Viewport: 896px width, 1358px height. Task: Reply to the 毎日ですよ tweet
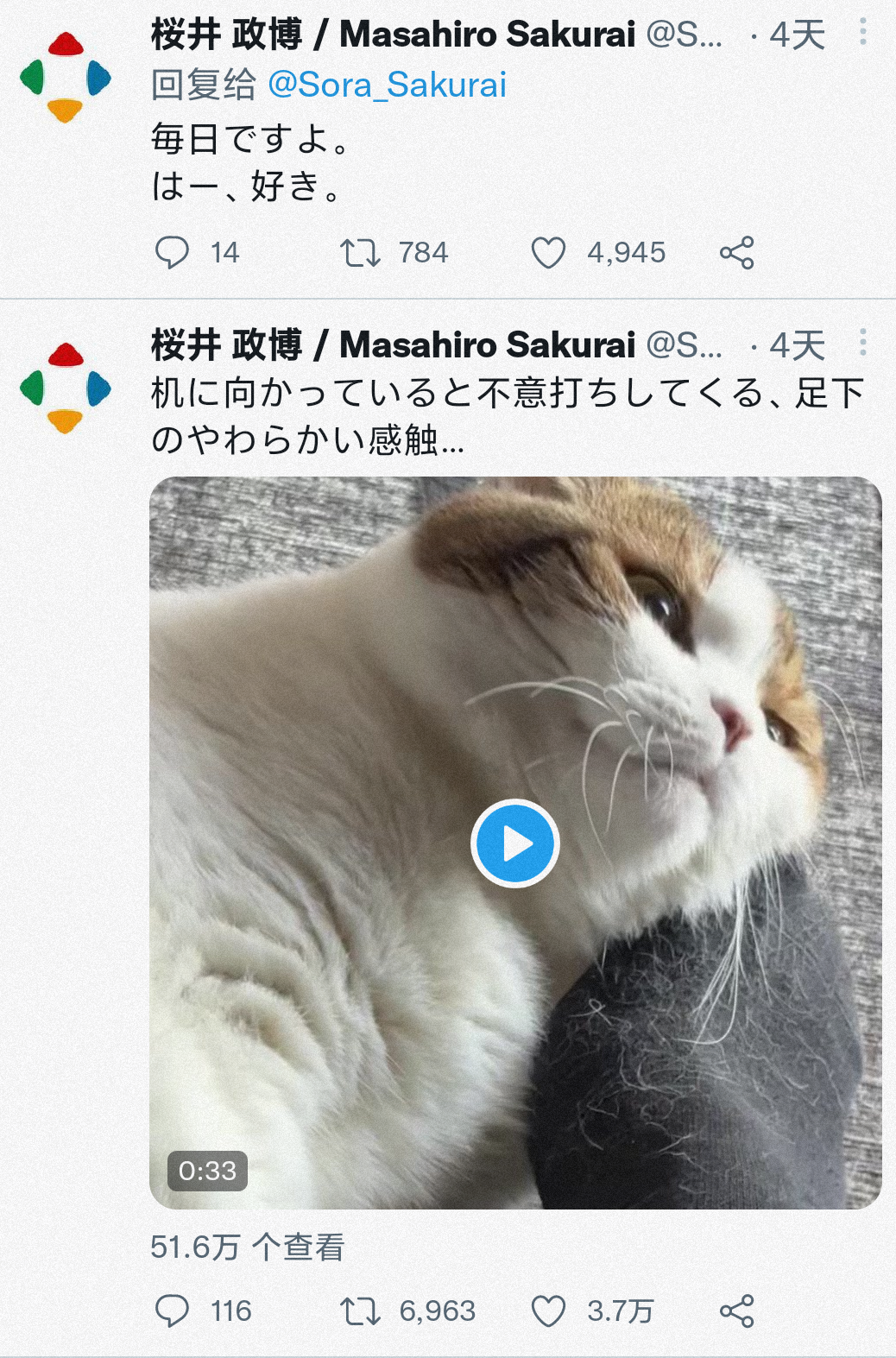click(172, 253)
